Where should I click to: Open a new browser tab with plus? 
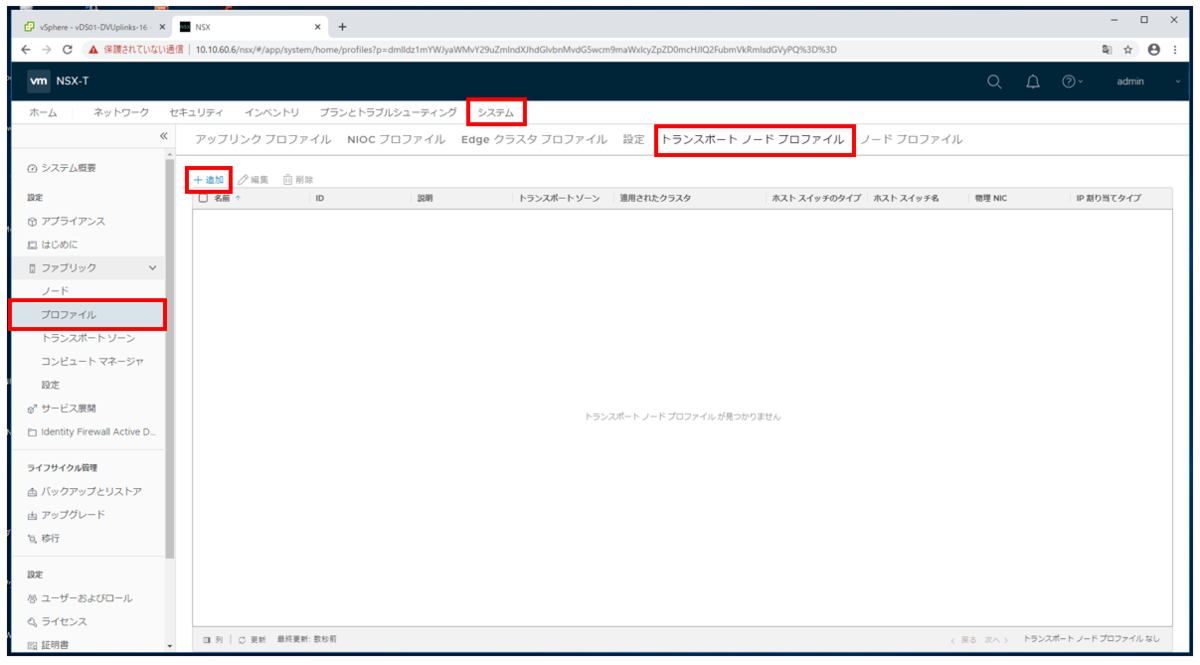click(x=342, y=26)
